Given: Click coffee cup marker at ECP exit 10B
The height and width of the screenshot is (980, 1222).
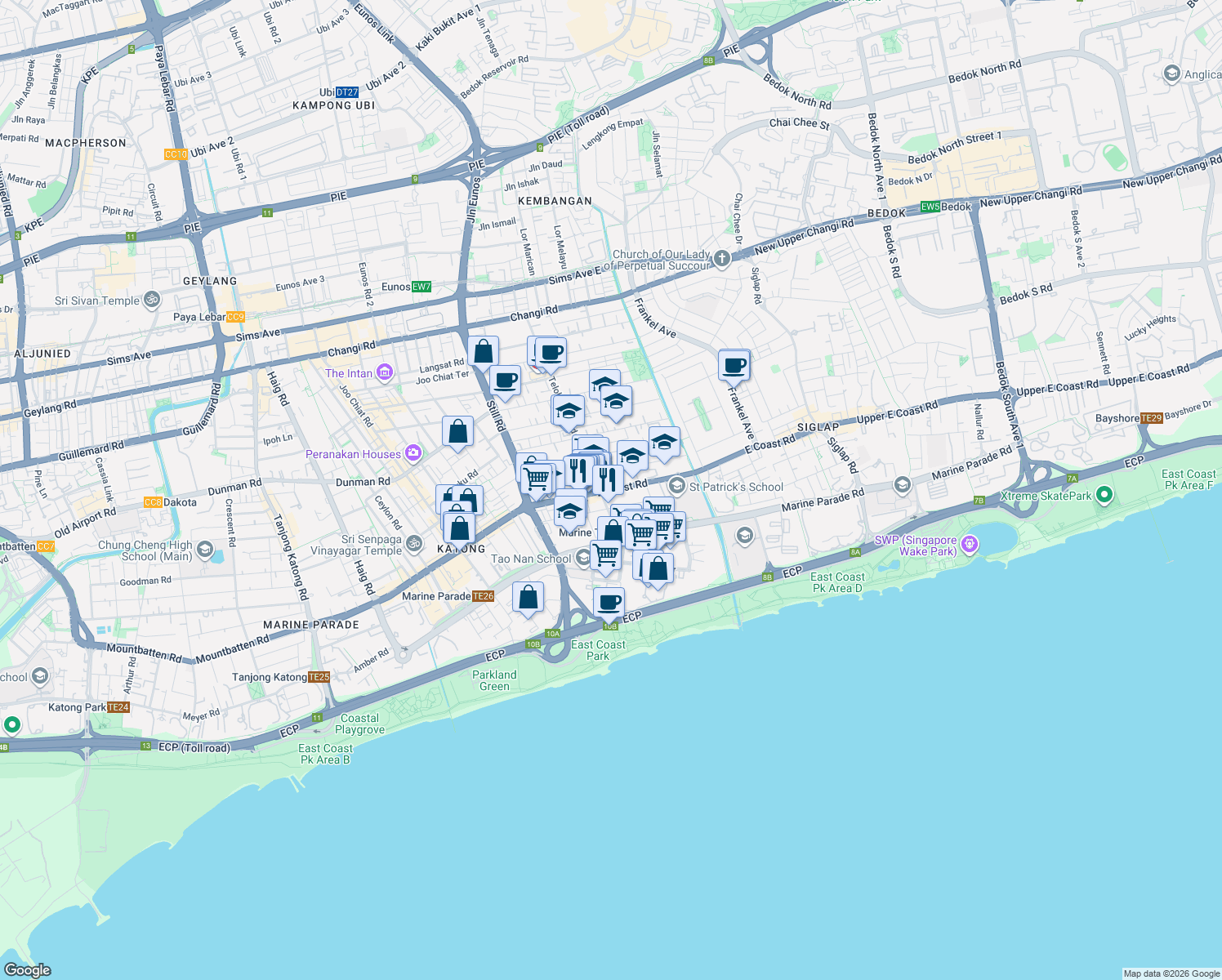Looking at the screenshot, I should click(x=609, y=603).
